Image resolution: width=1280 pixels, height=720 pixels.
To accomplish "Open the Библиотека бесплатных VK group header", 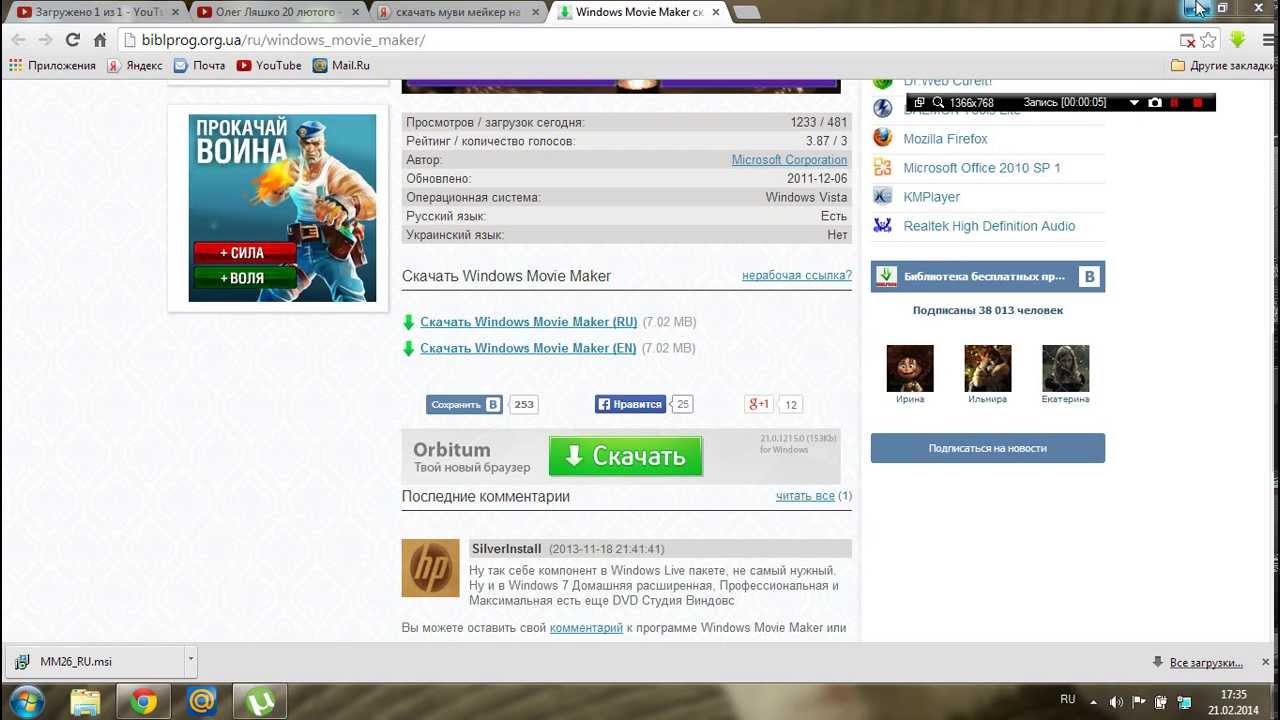I will [987, 277].
